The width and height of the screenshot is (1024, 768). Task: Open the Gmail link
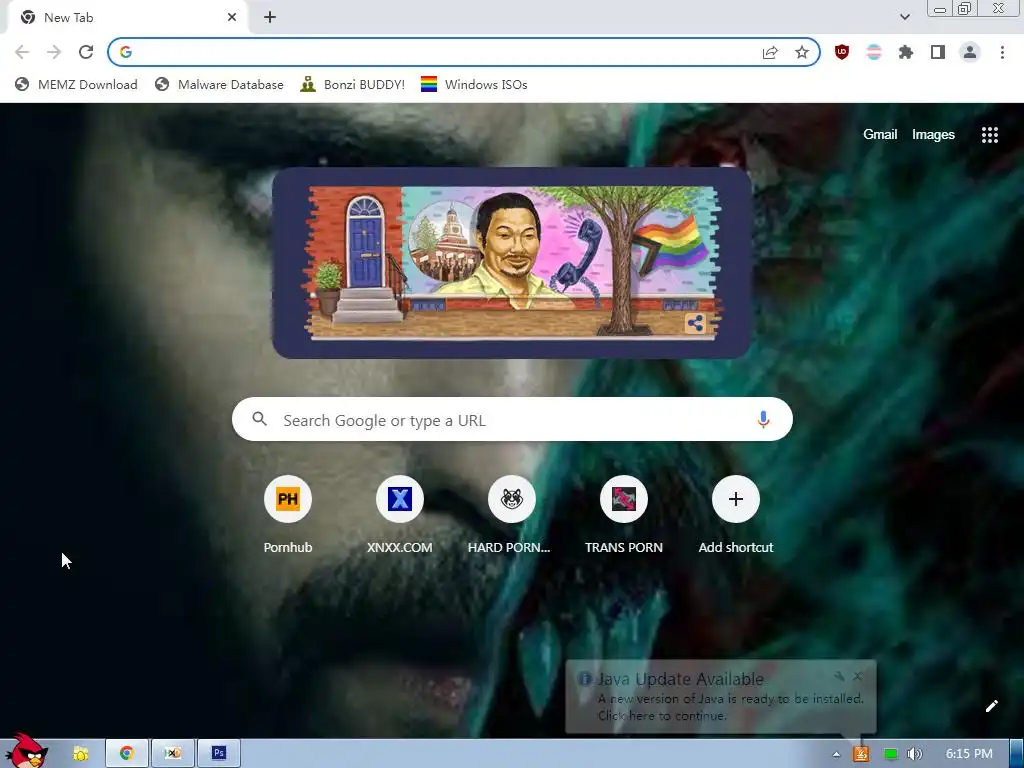coord(880,135)
